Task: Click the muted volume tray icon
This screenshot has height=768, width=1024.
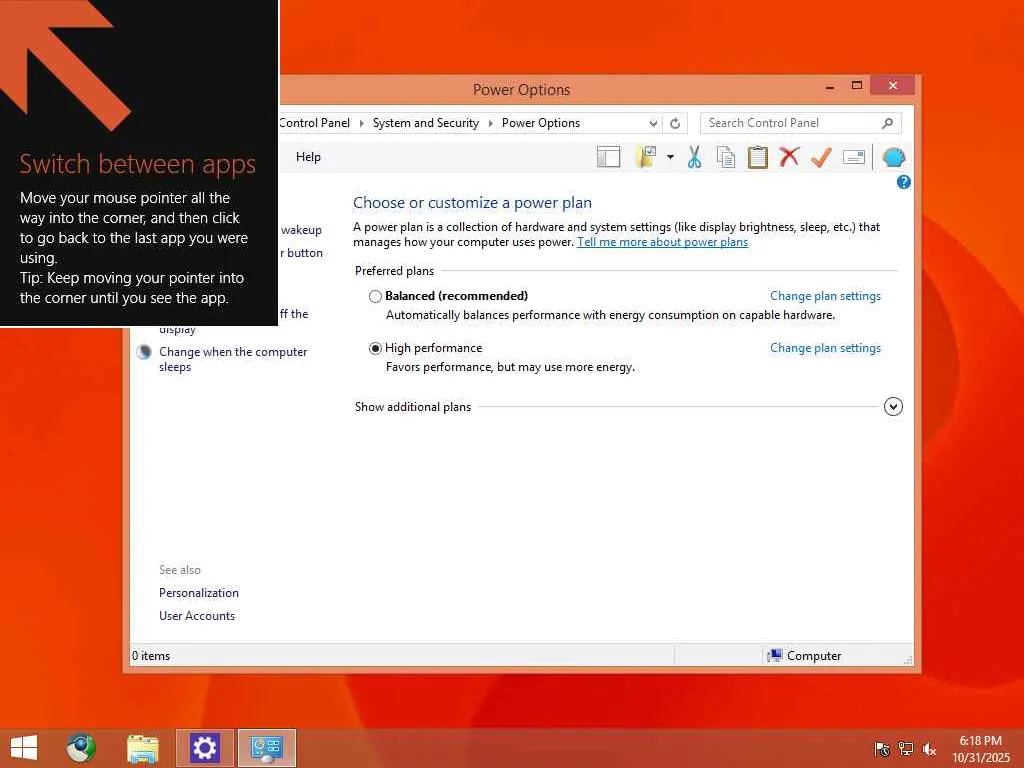Action: [929, 749]
